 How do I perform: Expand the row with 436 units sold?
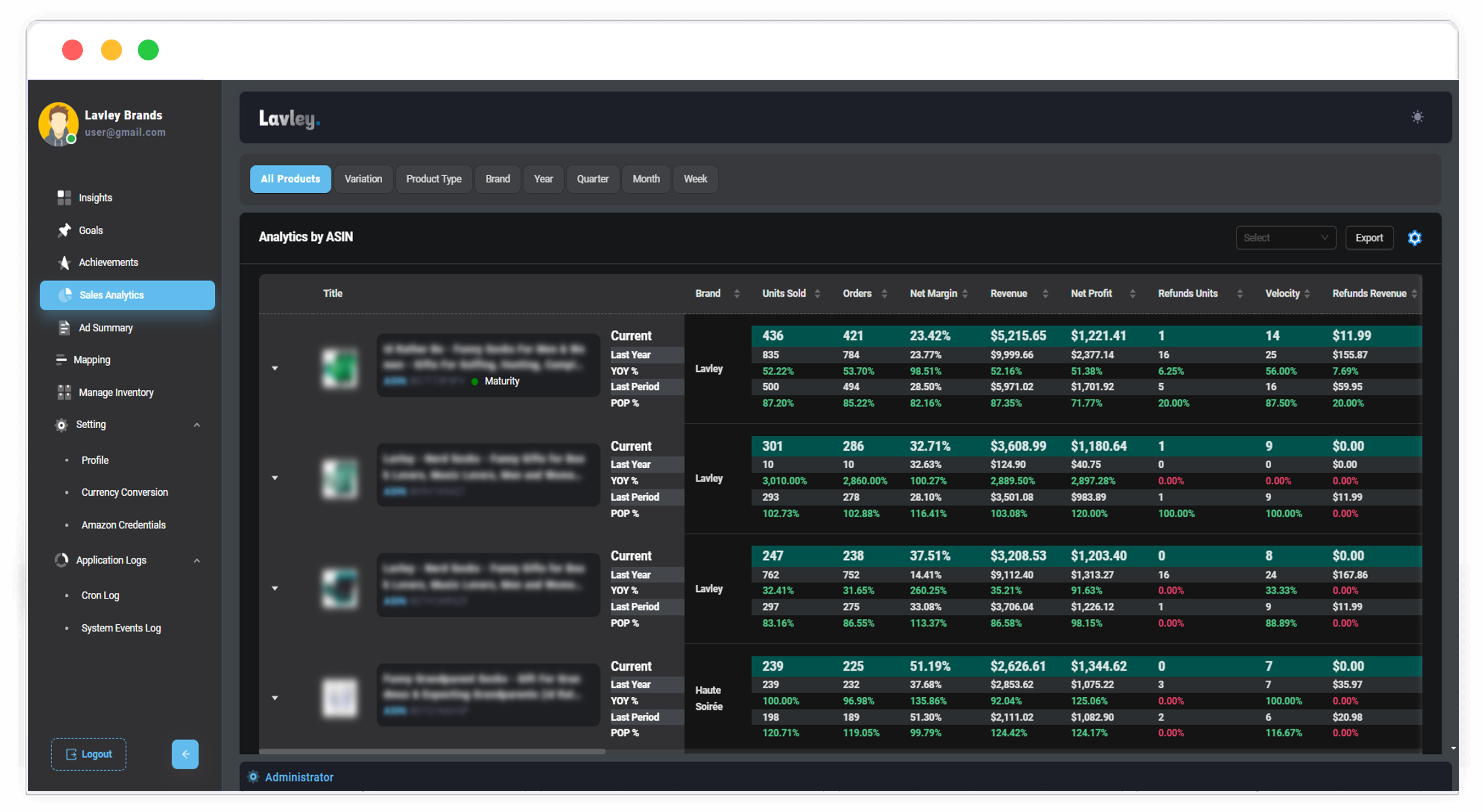click(x=275, y=368)
